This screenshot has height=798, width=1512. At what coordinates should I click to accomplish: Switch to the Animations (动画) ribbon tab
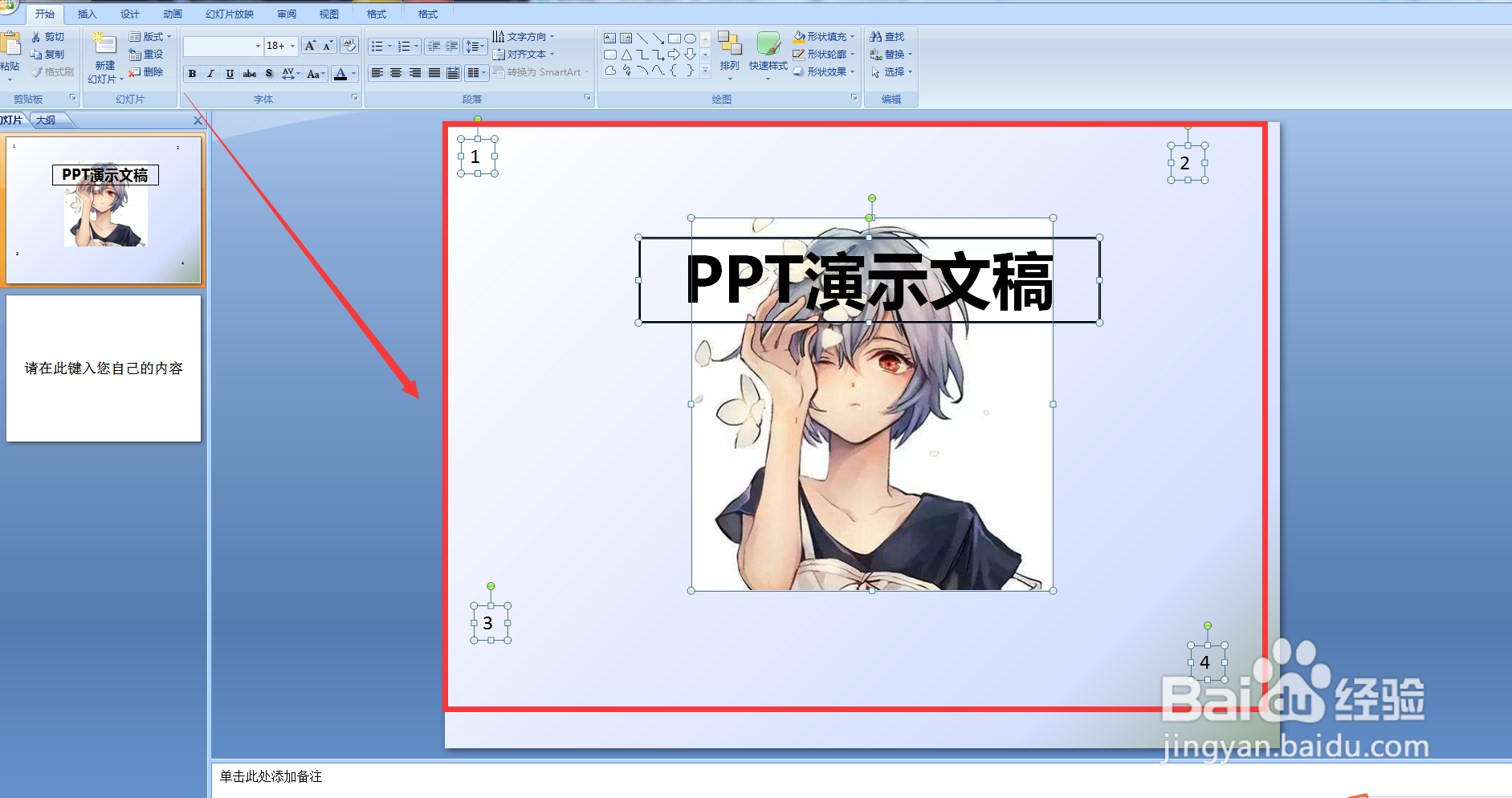[172, 14]
